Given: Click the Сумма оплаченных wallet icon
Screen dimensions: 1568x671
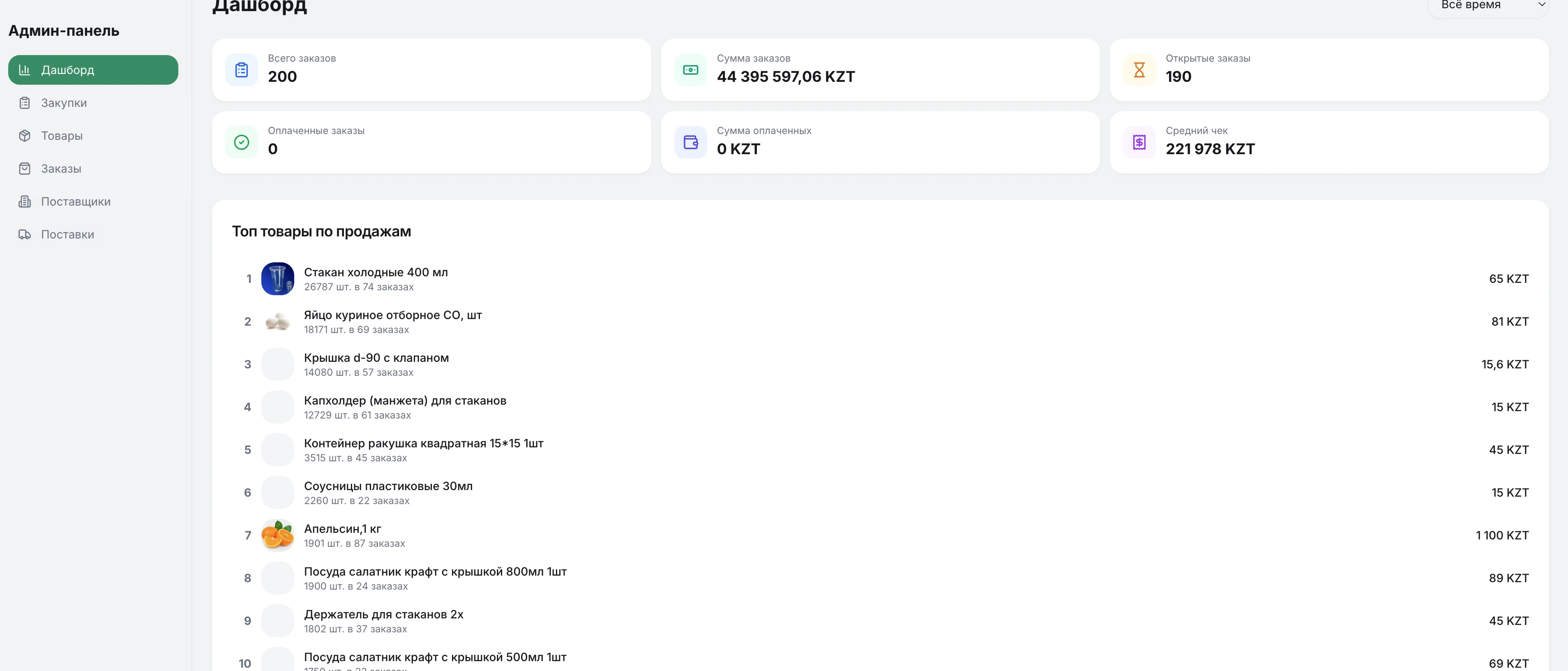Looking at the screenshot, I should click(x=690, y=143).
